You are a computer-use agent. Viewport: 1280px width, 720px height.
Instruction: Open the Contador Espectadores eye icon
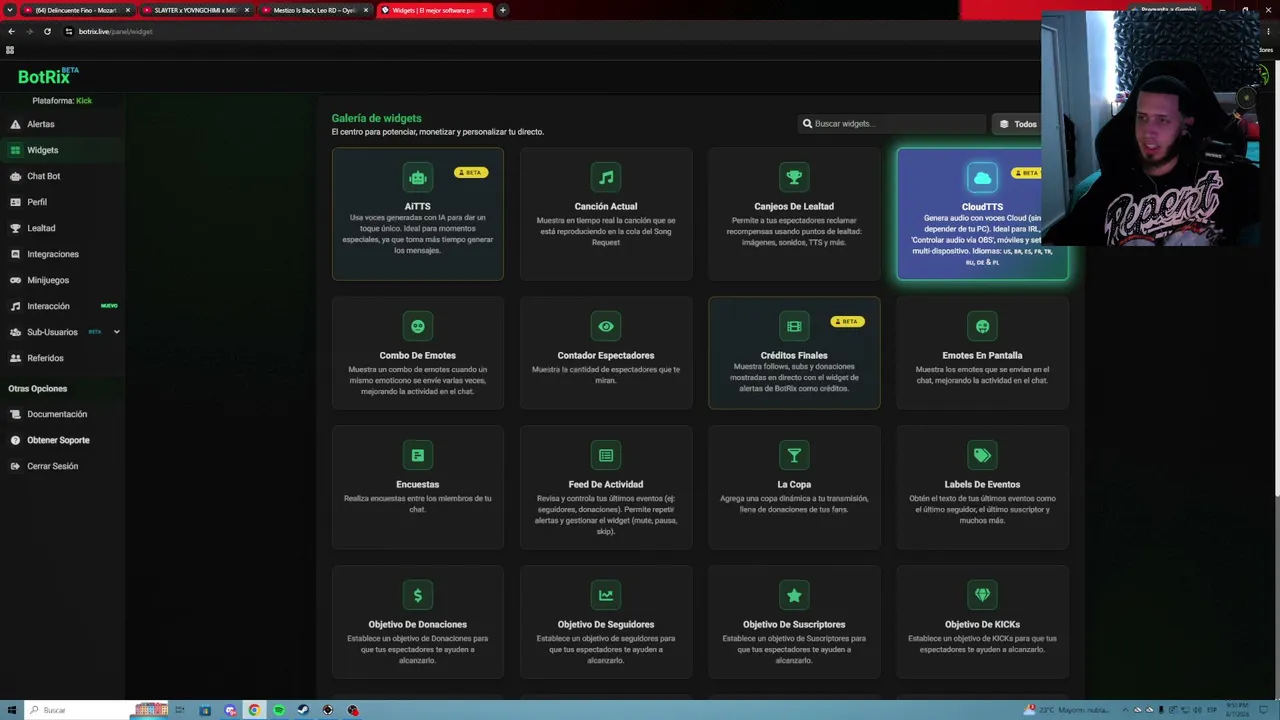(606, 326)
